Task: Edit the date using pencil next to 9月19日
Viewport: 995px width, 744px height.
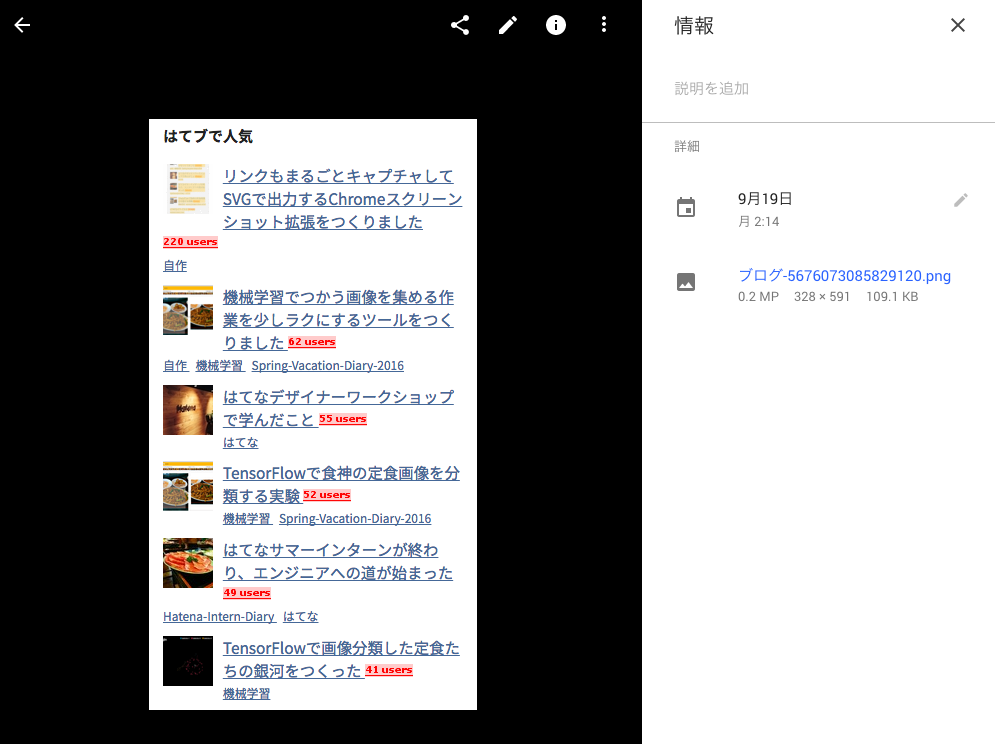Action: [x=961, y=201]
